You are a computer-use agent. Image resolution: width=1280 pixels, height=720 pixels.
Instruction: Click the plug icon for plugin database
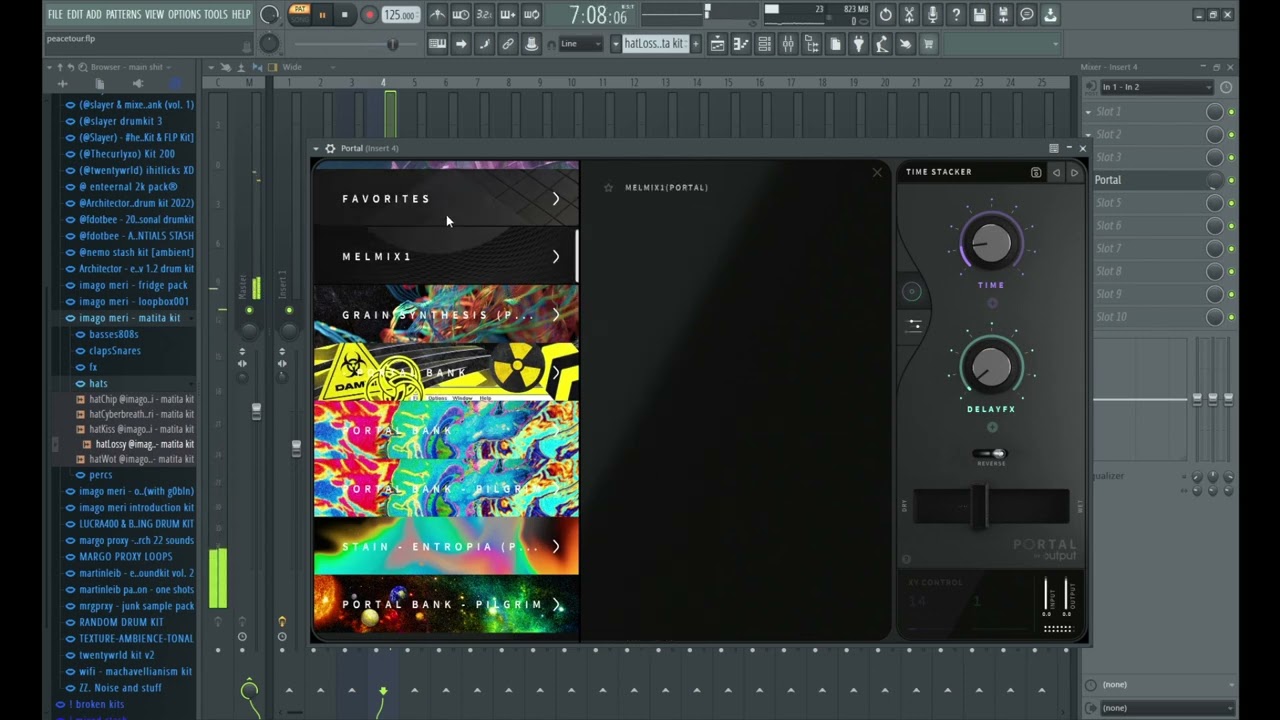(858, 44)
